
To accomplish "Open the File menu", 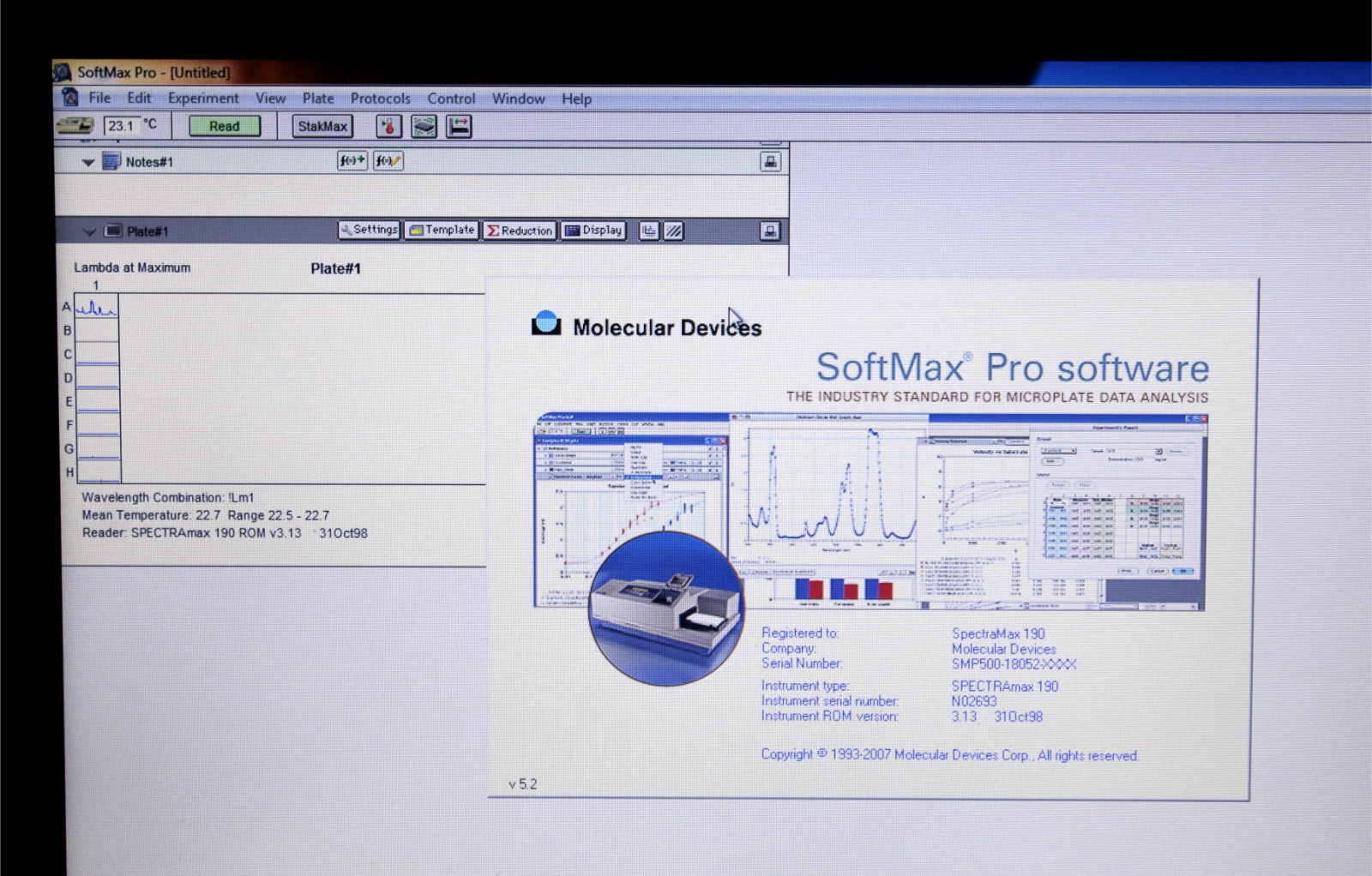I will (99, 98).
